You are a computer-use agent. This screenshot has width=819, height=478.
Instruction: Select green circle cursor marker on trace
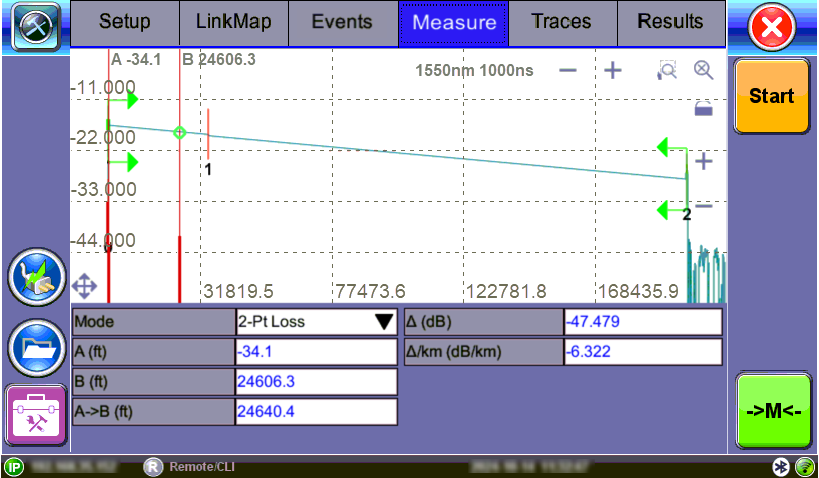point(180,132)
